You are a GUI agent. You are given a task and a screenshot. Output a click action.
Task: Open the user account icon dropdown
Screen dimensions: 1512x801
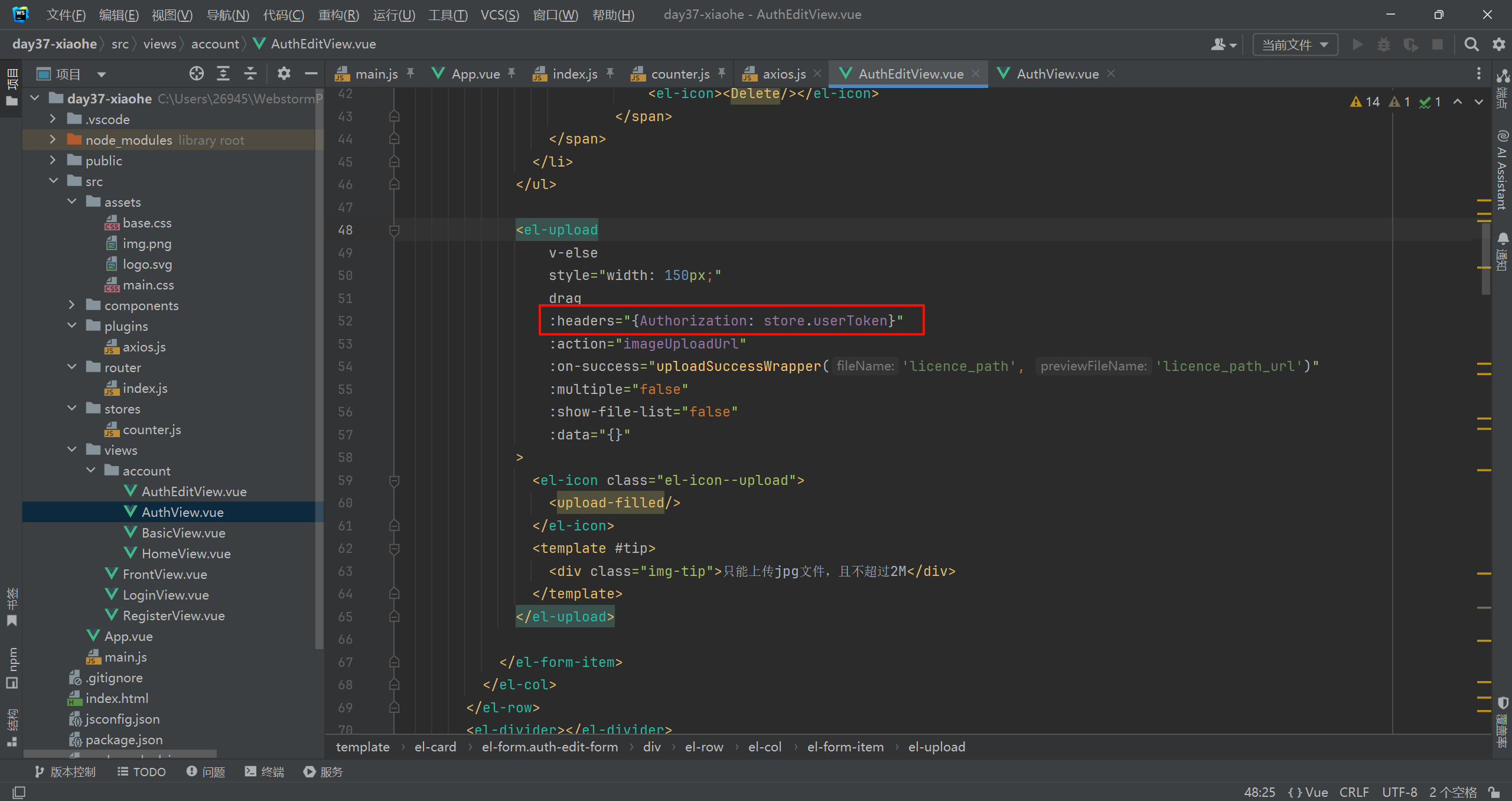click(x=1224, y=44)
